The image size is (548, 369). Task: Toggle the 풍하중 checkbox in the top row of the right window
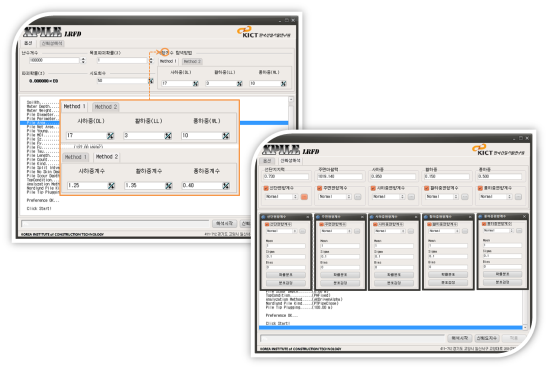click(x=480, y=188)
